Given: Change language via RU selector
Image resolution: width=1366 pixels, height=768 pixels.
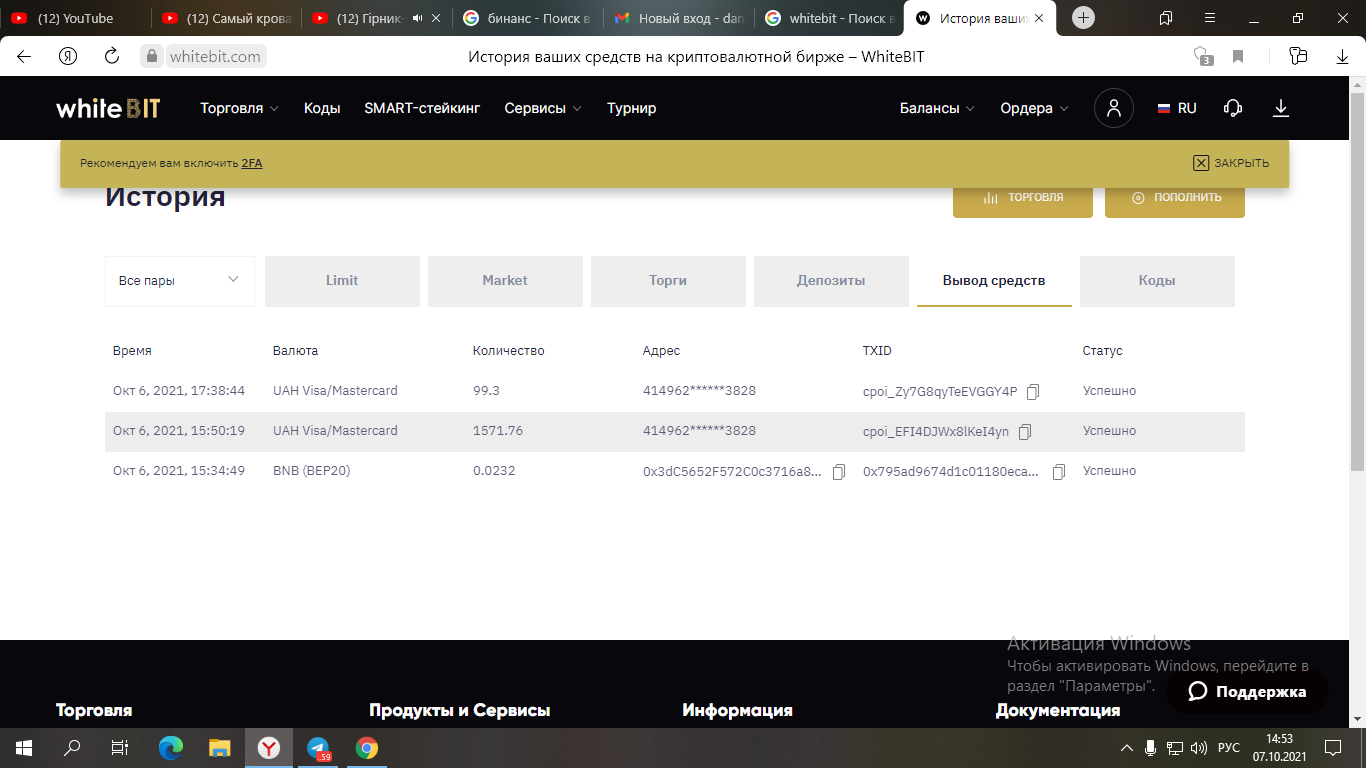Looking at the screenshot, I should click(1177, 108).
